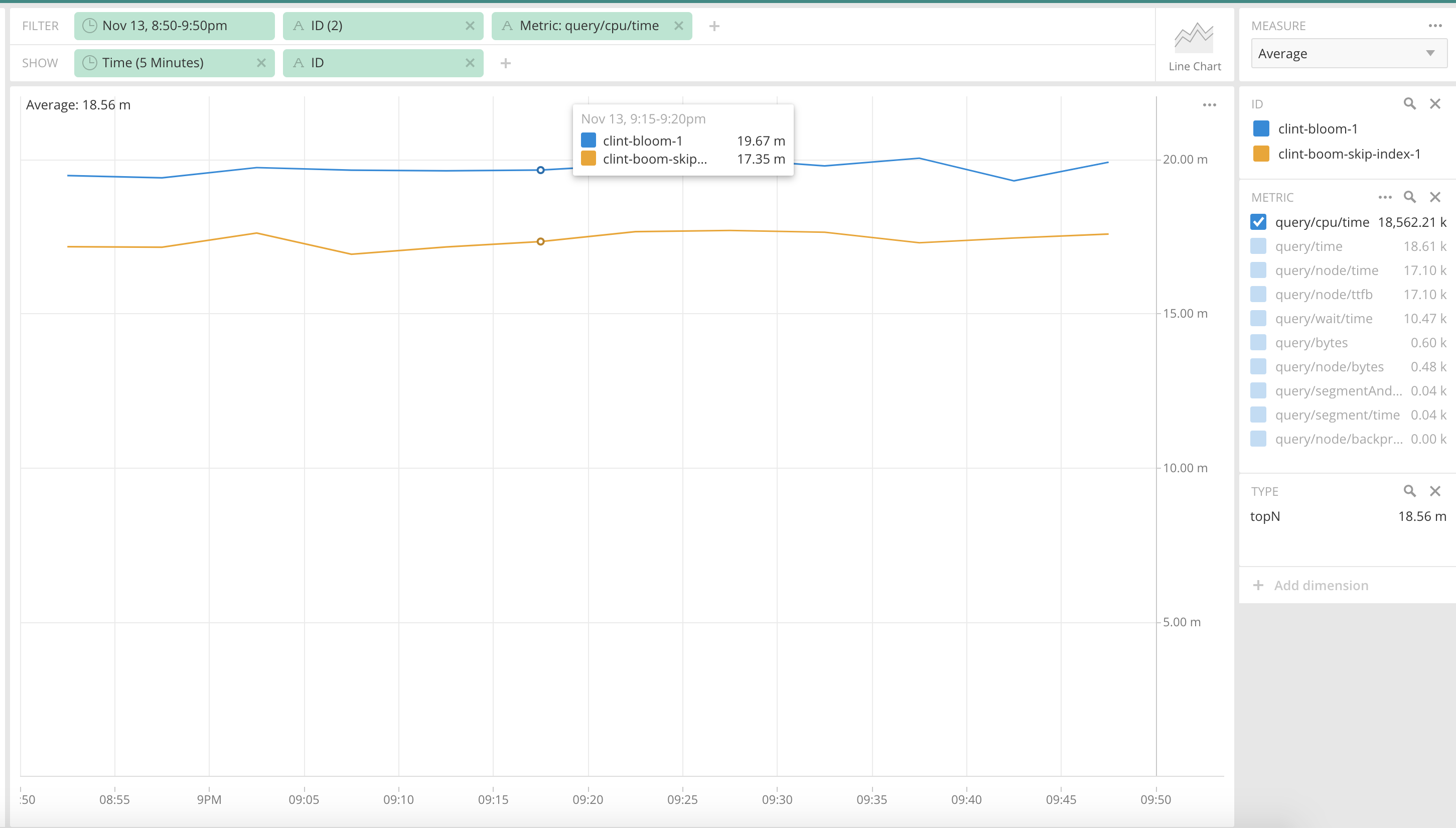The height and width of the screenshot is (828, 1456).
Task: Uncheck the query/cpu/time metric checkbox
Action: pos(1258,222)
